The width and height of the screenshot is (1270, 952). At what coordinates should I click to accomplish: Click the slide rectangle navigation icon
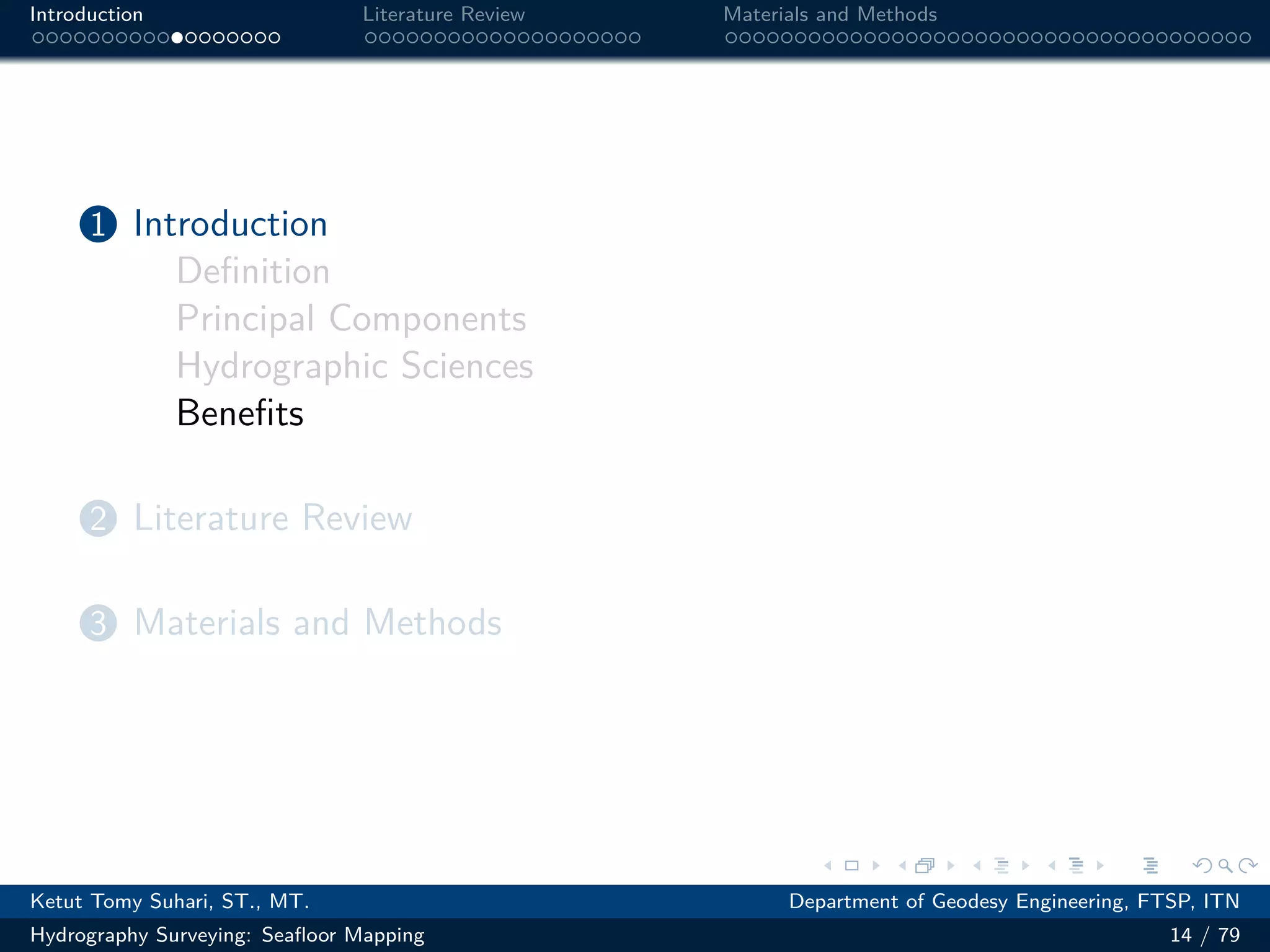[852, 865]
